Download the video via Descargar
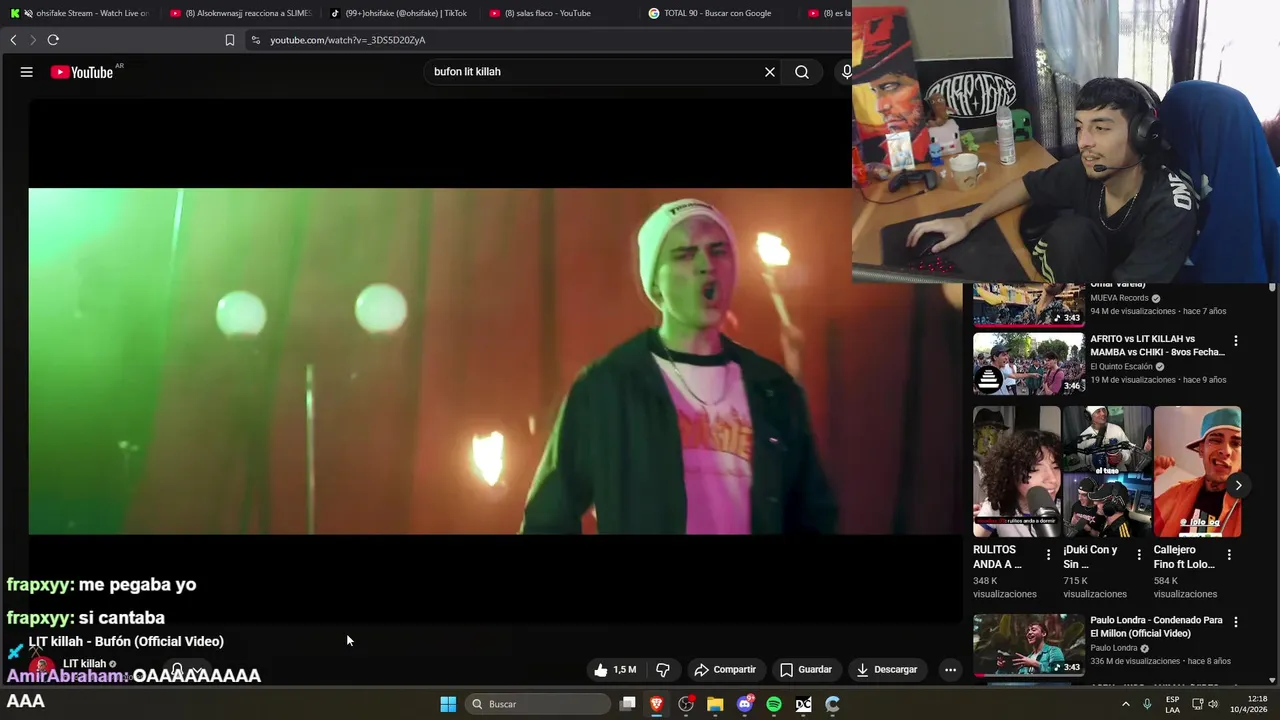This screenshot has width=1280, height=720. (887, 670)
